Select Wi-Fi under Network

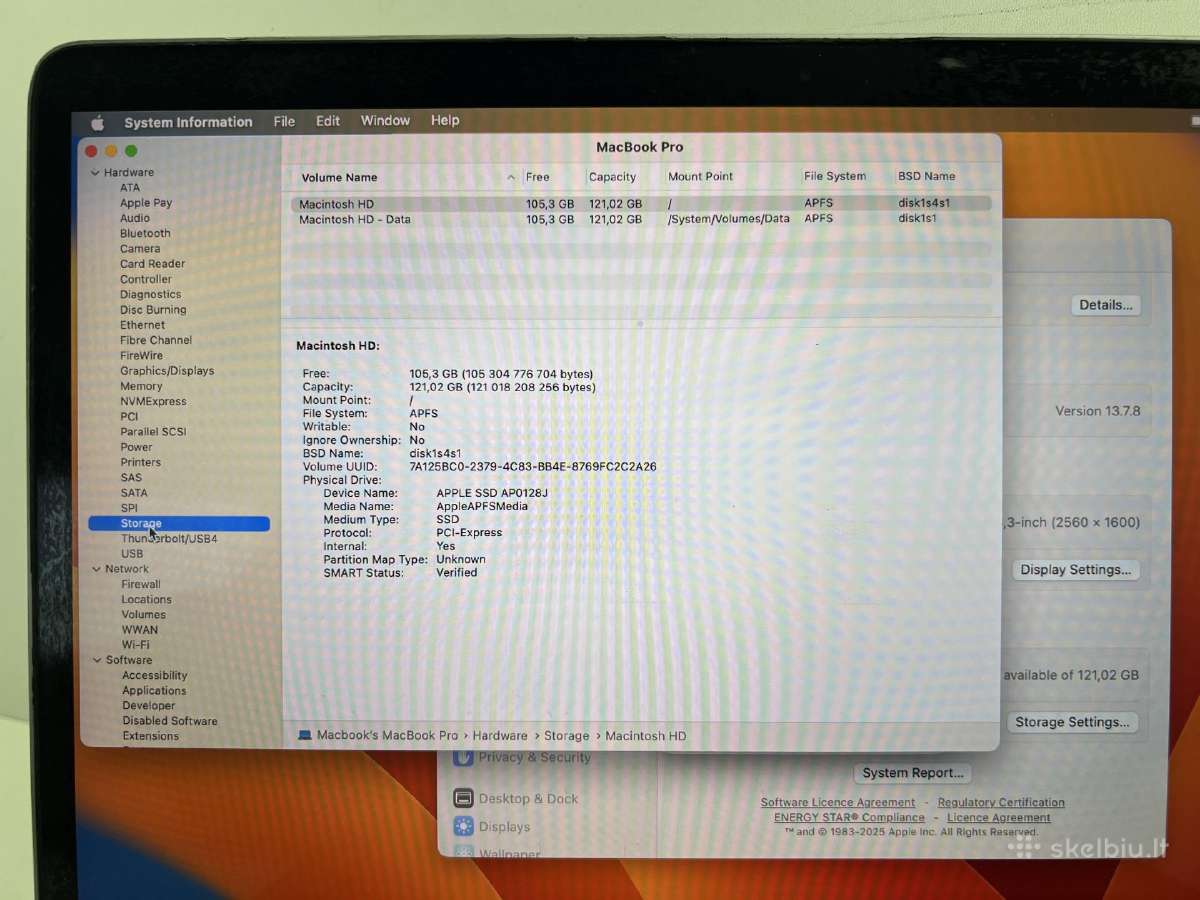pyautogui.click(x=136, y=645)
